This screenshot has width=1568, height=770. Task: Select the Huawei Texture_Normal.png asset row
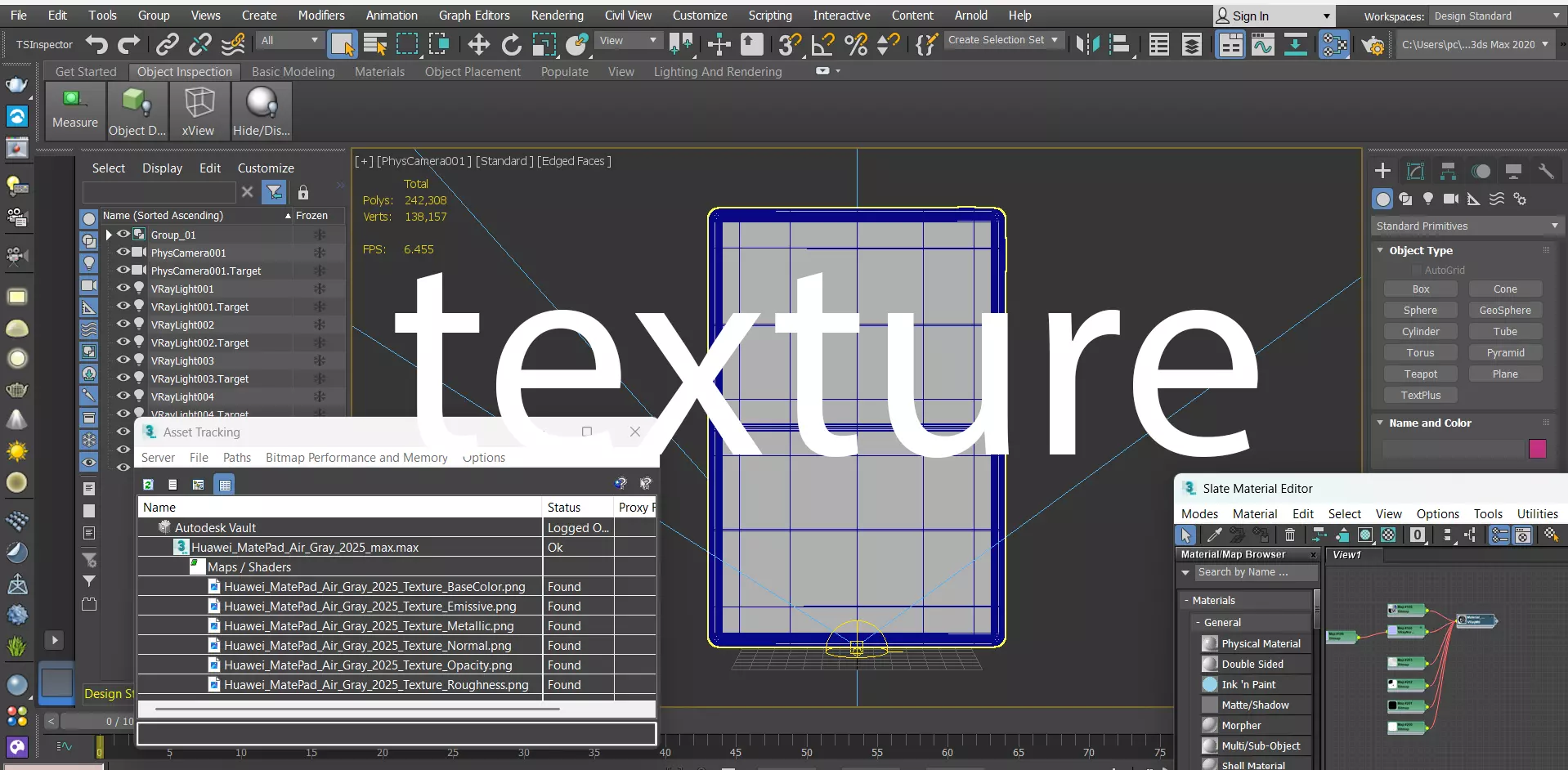click(x=396, y=646)
